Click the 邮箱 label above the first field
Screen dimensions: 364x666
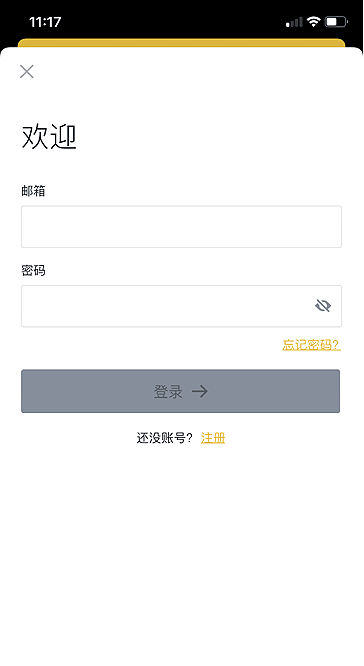[33, 191]
